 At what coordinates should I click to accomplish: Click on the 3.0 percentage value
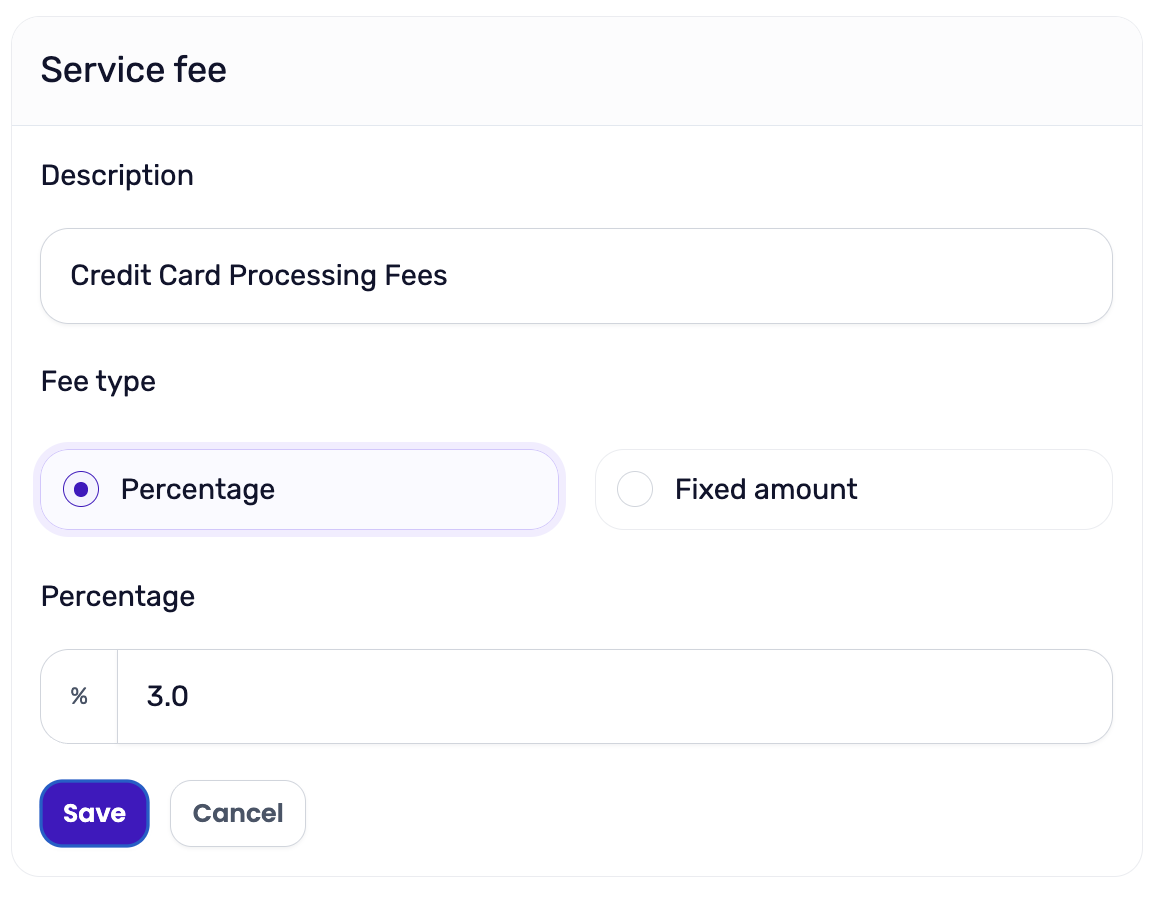[167, 697]
